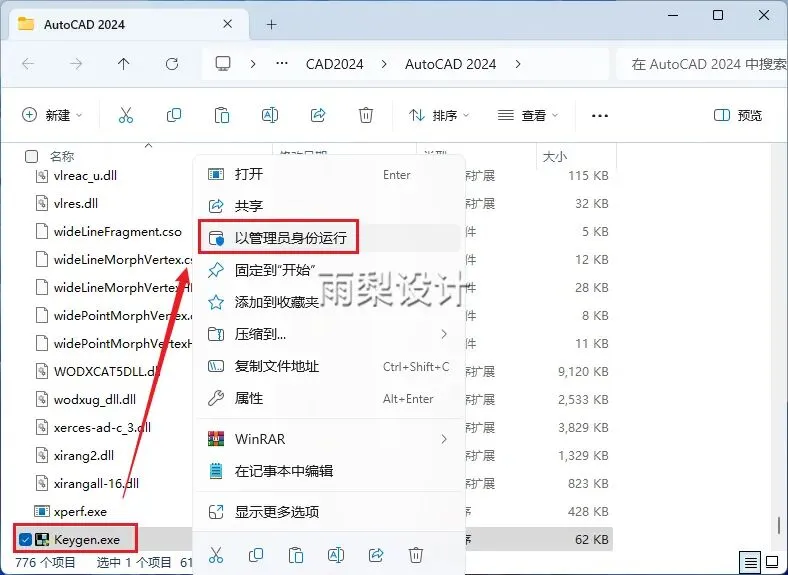Viewport: 788px width, 575px height.
Task: Click the Cut icon at context menu bottom
Action: pos(216,555)
